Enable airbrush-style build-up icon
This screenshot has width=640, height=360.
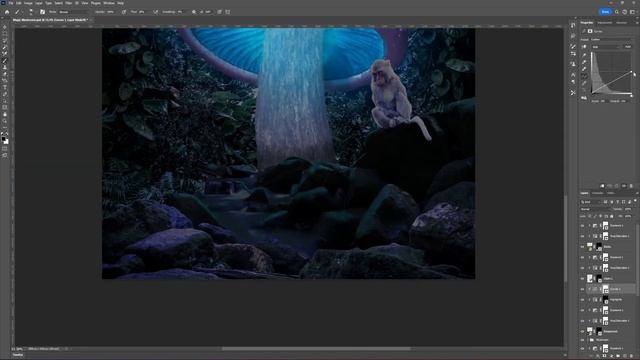click(156, 12)
